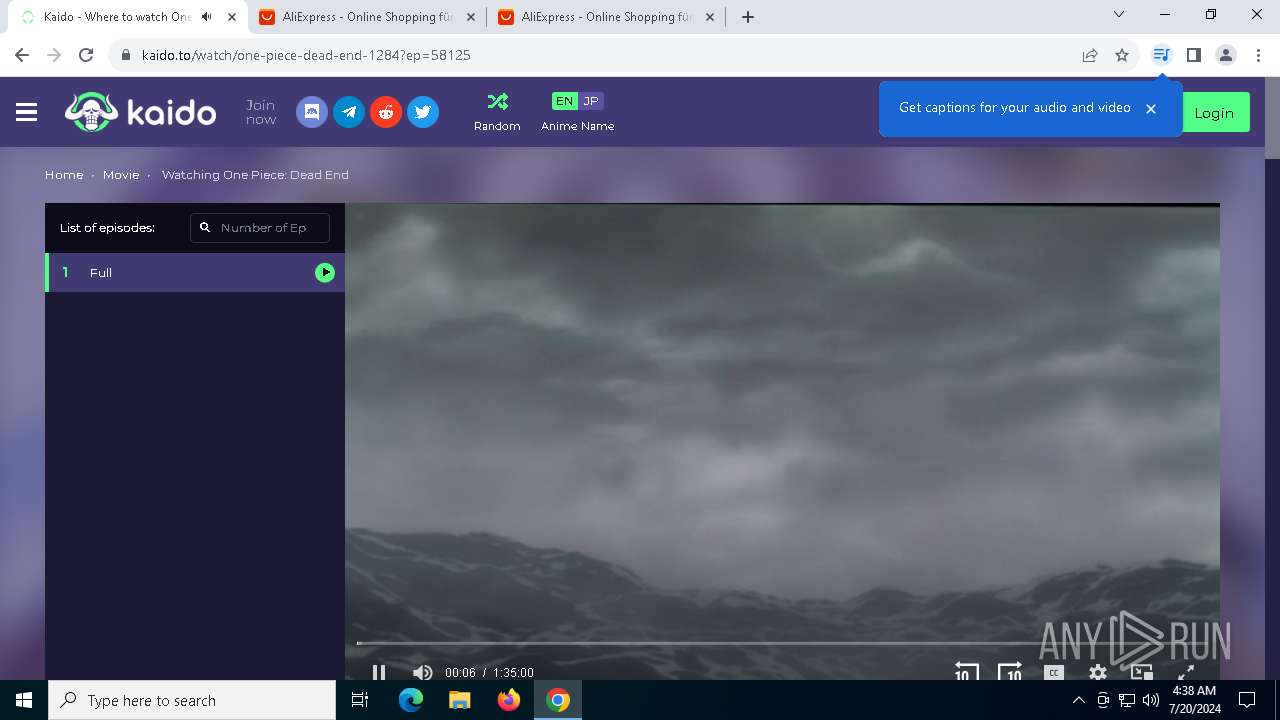
Task: Open video player settings gear
Action: [1098, 673]
